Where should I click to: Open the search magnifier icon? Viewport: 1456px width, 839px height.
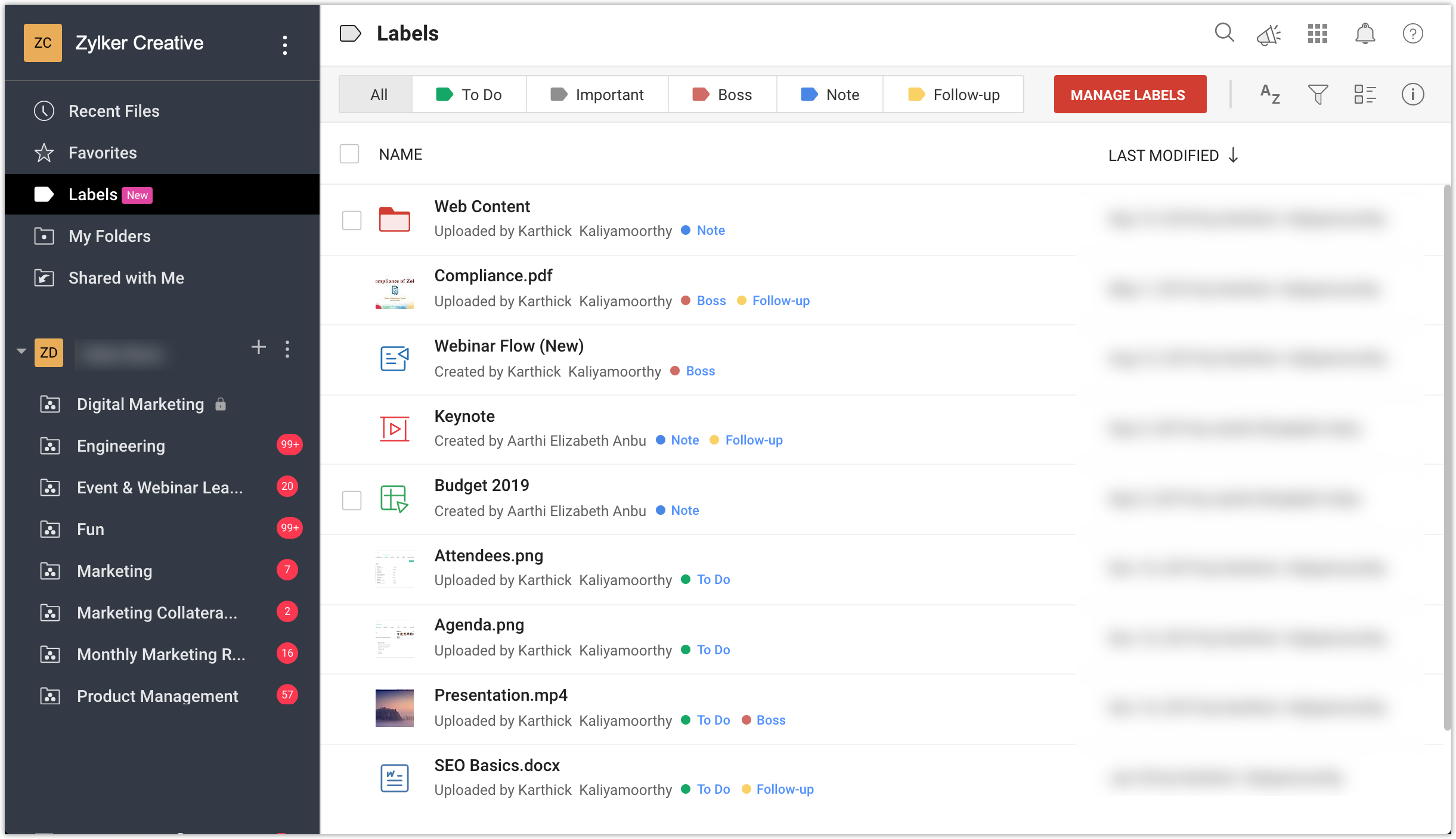(x=1224, y=33)
